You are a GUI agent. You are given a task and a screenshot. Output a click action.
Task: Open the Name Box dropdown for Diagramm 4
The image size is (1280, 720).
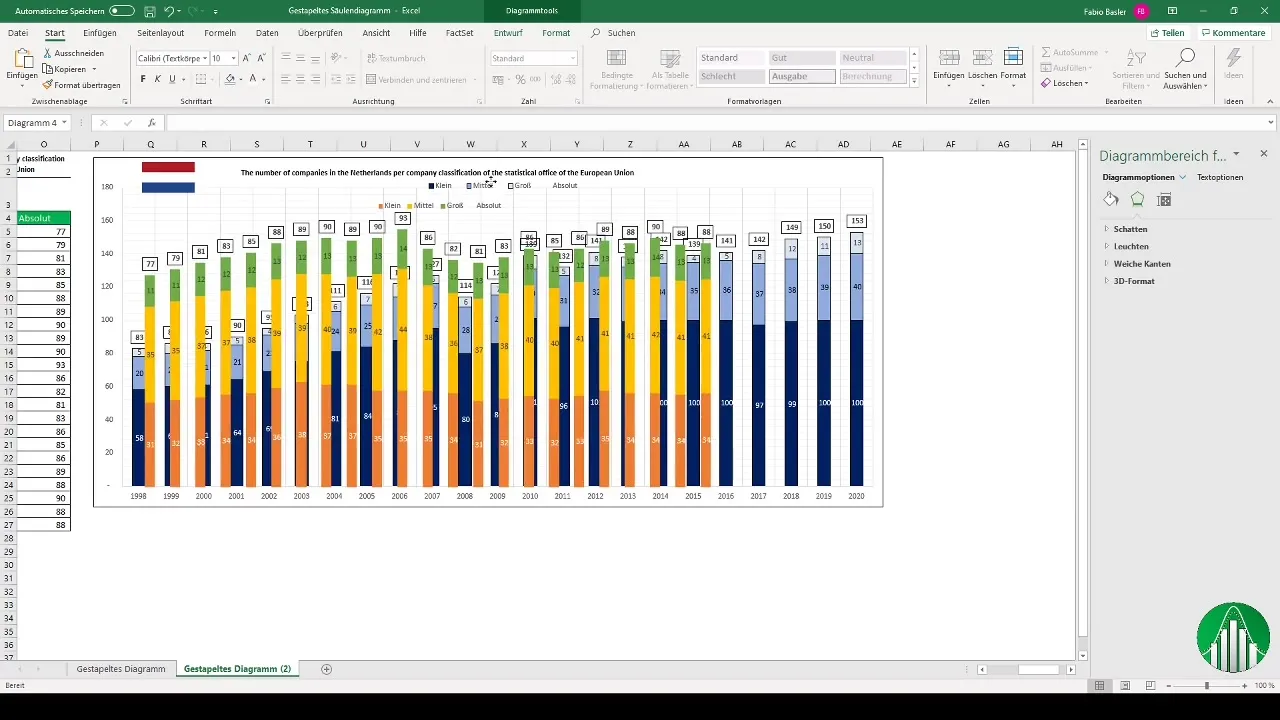click(64, 123)
